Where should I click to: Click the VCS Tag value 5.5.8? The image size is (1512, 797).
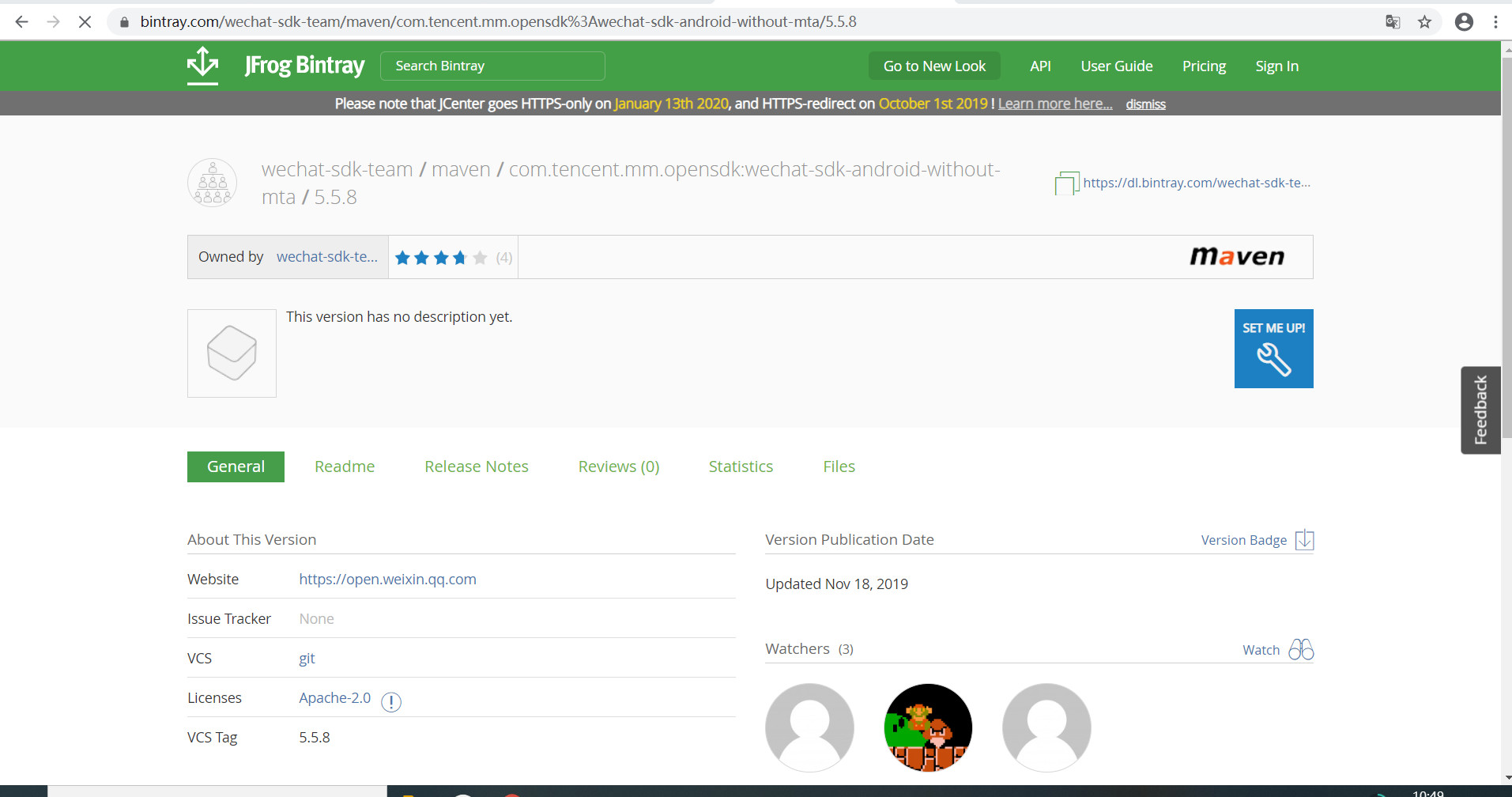[x=315, y=737]
